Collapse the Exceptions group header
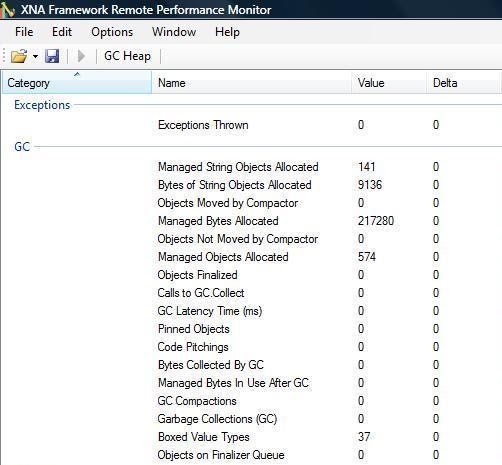502x465 pixels. [x=42, y=105]
